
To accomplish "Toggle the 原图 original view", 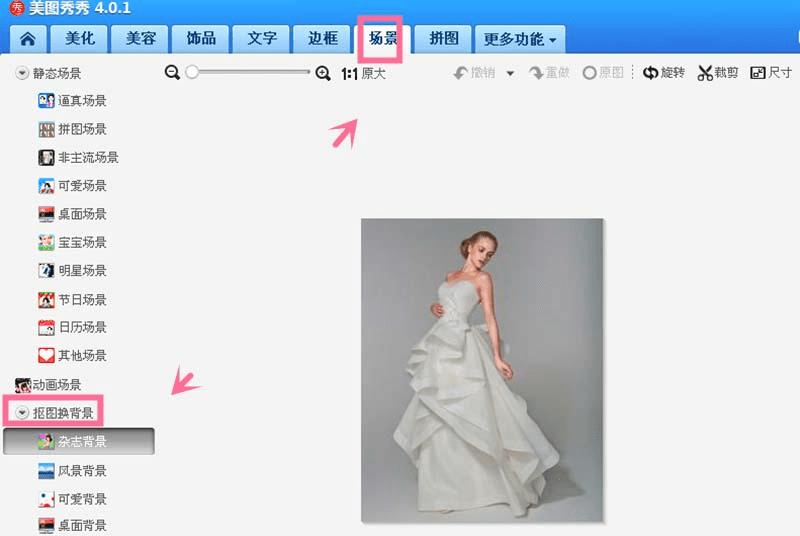I will click(603, 73).
